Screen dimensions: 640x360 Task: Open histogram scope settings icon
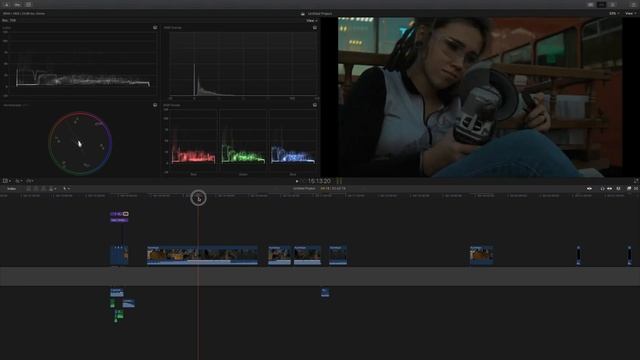click(315, 27)
